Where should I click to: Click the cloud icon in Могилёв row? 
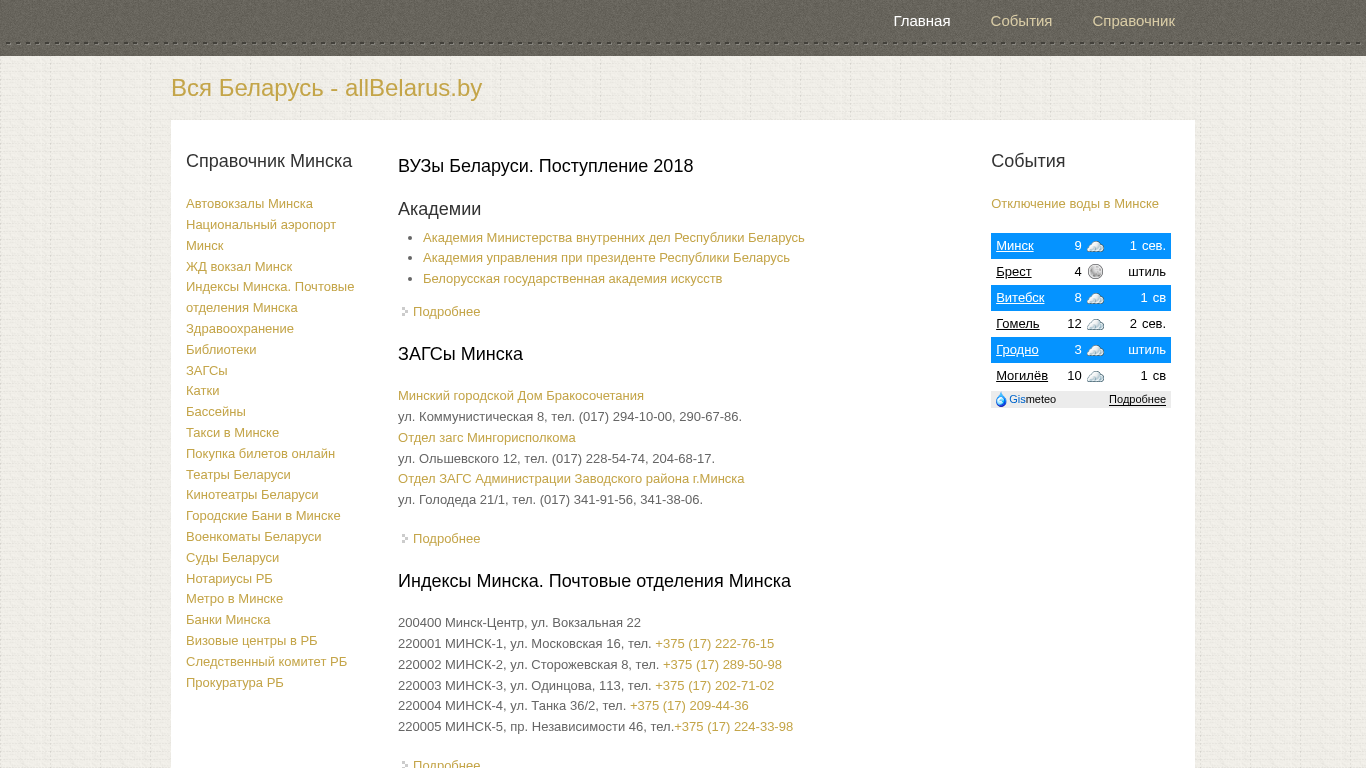click(1095, 376)
